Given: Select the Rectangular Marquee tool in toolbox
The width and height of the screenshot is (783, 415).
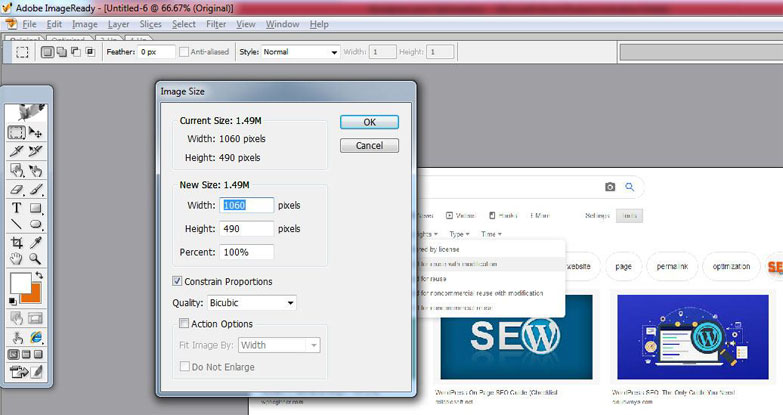Looking at the screenshot, I should pos(17,132).
